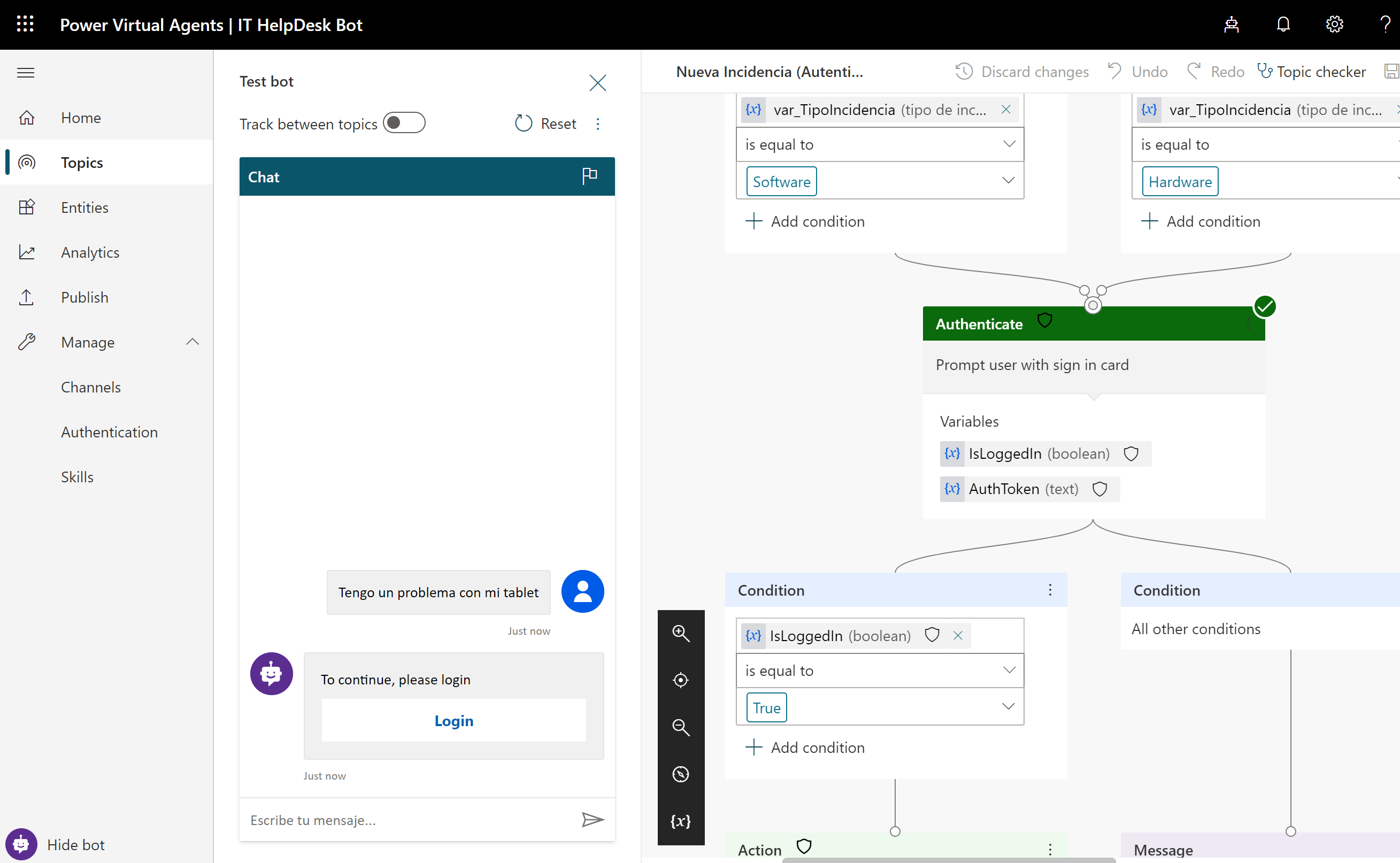Click the center-on-focus target icon
Image resolution: width=1400 pixels, height=863 pixels.
point(680,680)
